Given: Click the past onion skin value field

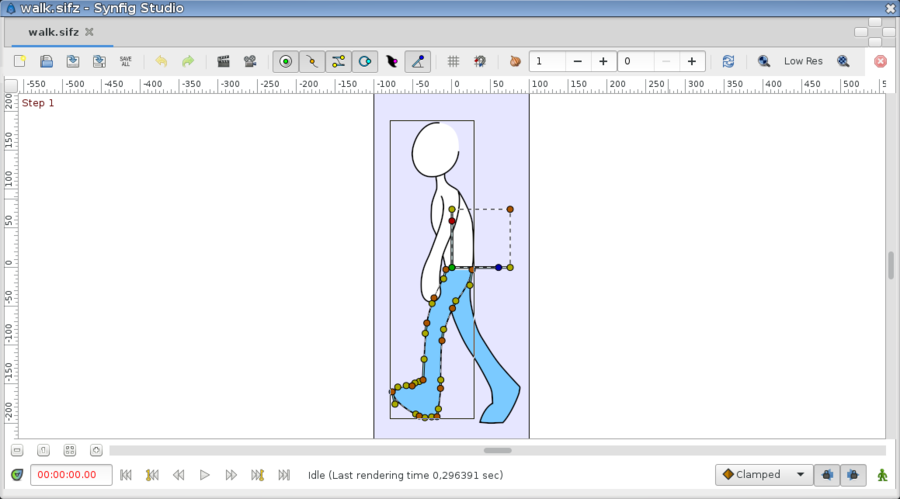Looking at the screenshot, I should tap(548, 61).
